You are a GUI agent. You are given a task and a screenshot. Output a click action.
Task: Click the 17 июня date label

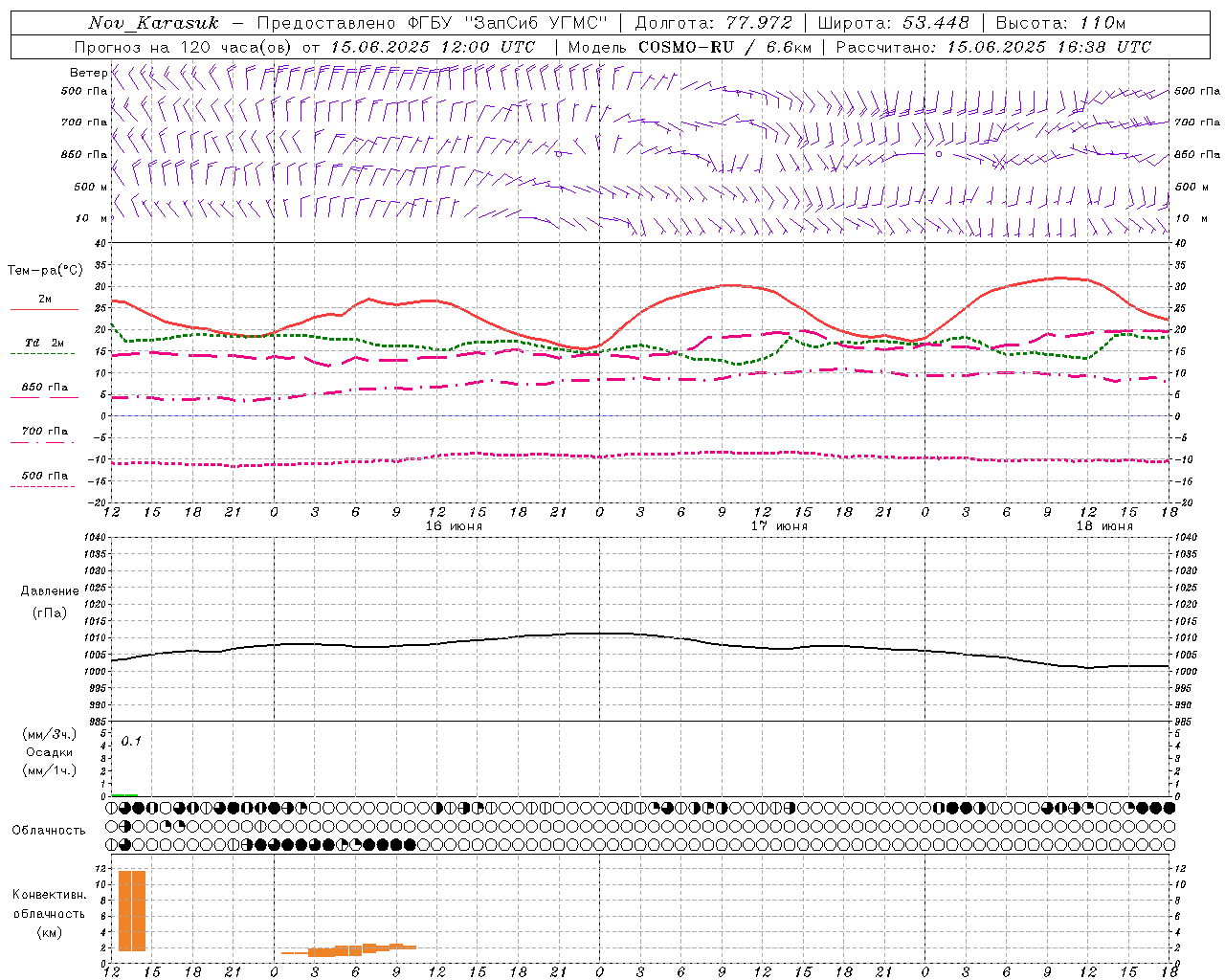pyautogui.click(x=779, y=526)
